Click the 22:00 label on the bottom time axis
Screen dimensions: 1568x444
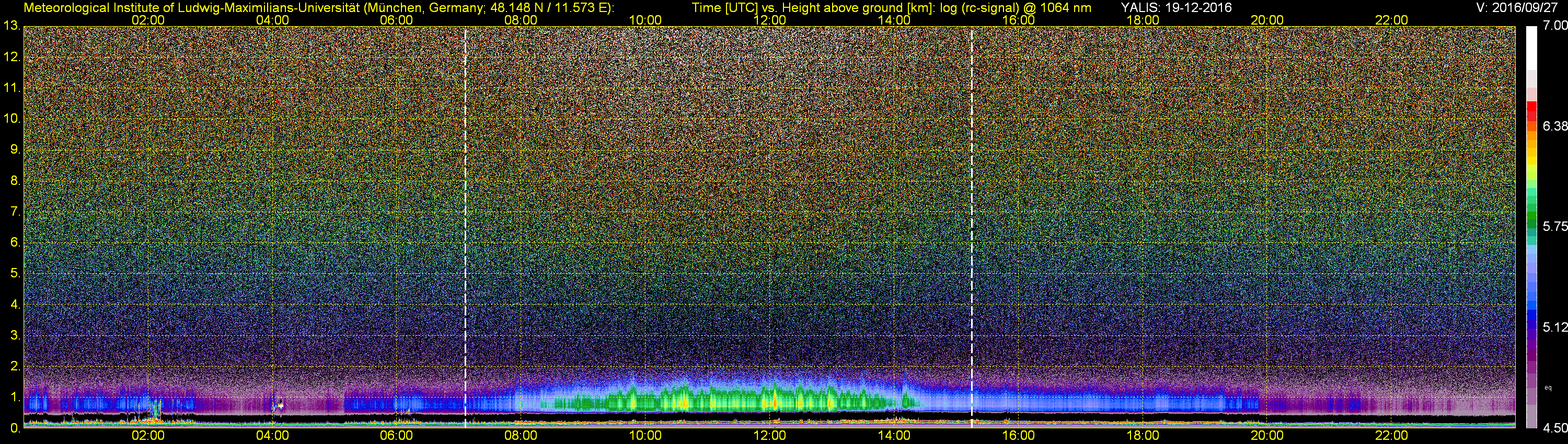(1391, 436)
